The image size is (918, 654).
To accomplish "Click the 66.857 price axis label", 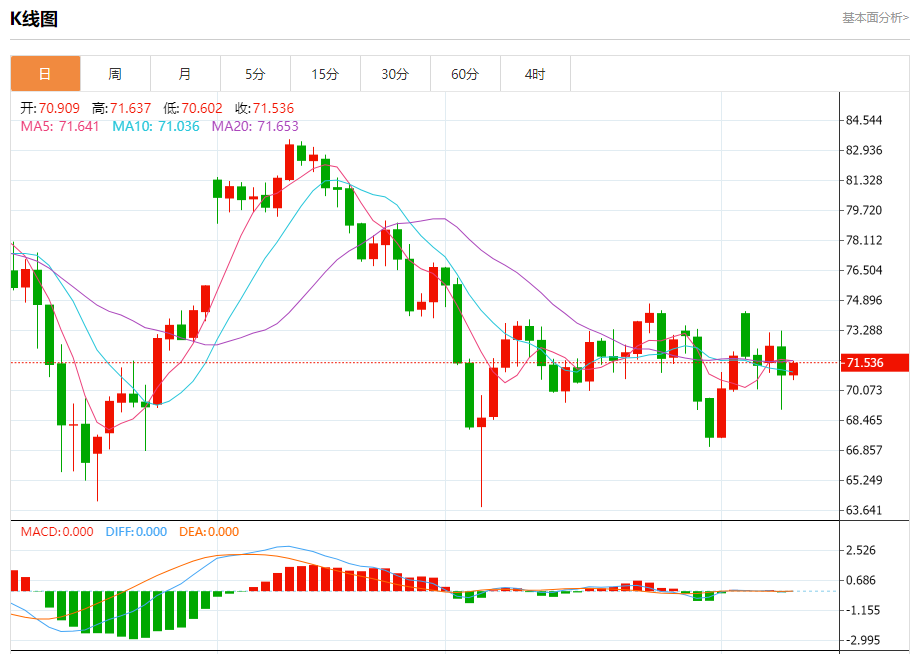I will pyautogui.click(x=864, y=450).
